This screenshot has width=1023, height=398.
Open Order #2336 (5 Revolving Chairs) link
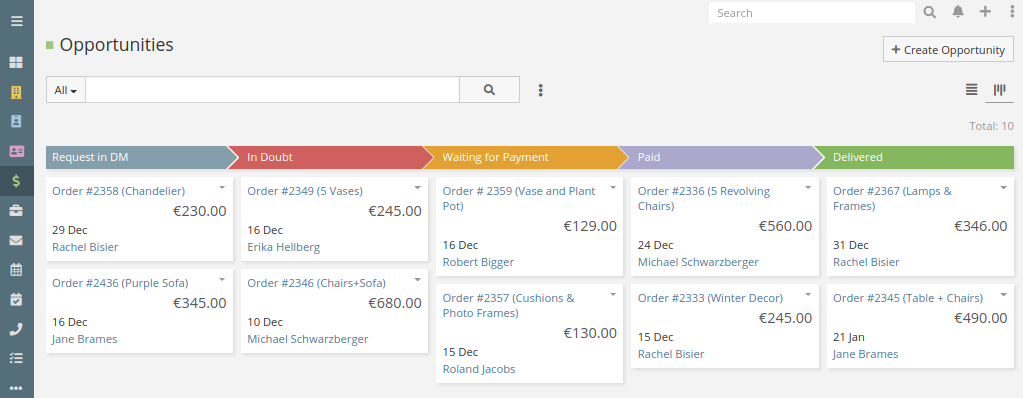pyautogui.click(x=703, y=198)
